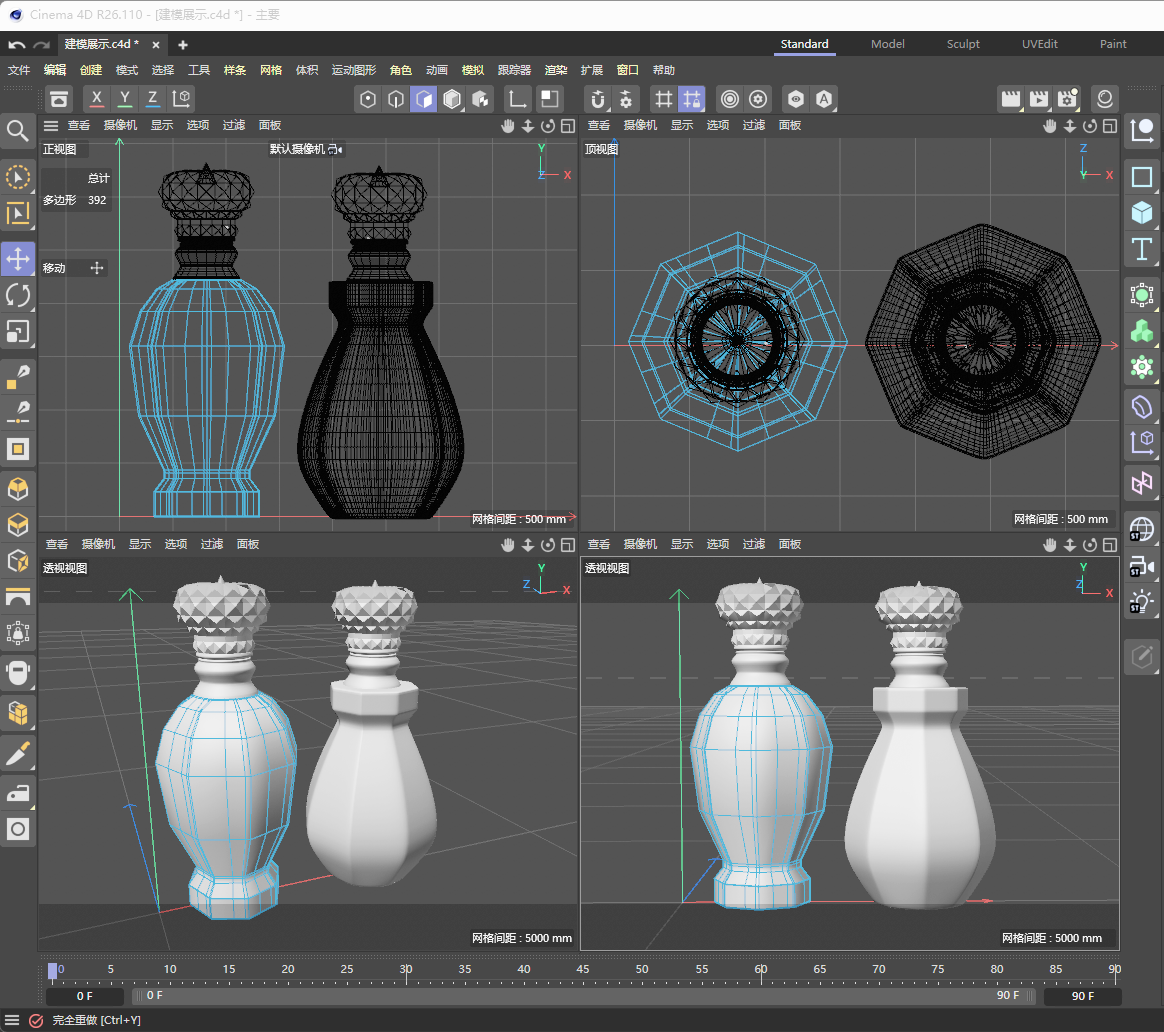Click the undo arrow button

[17, 45]
